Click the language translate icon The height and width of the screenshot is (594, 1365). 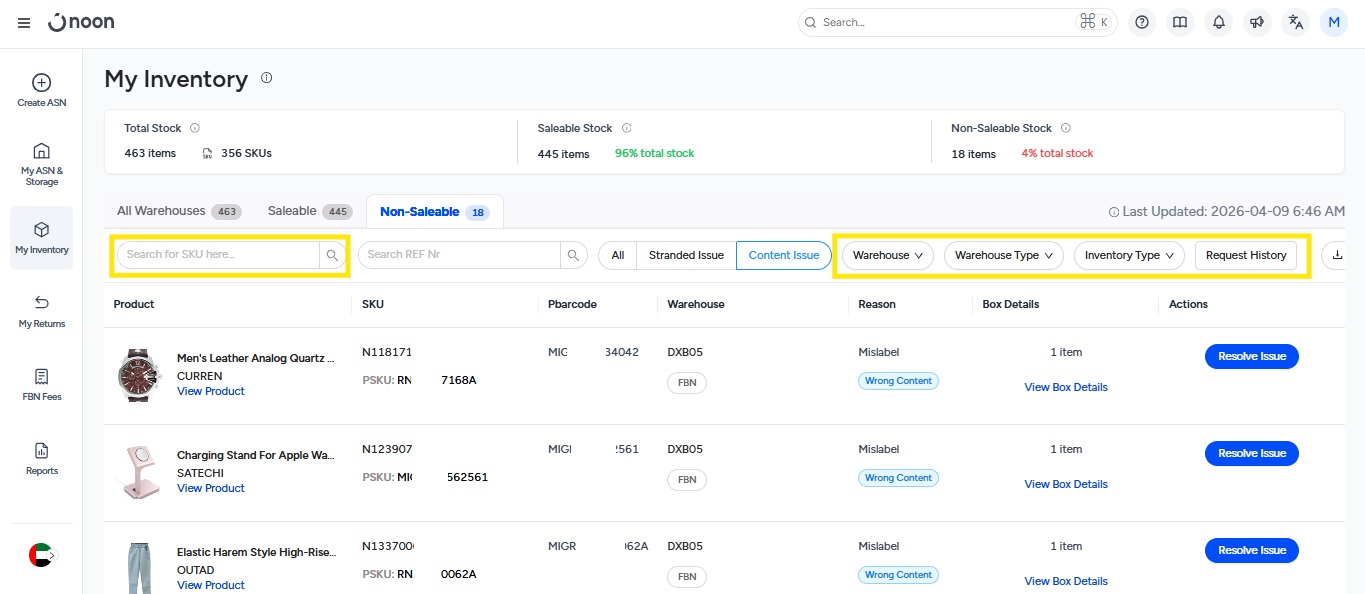1296,22
